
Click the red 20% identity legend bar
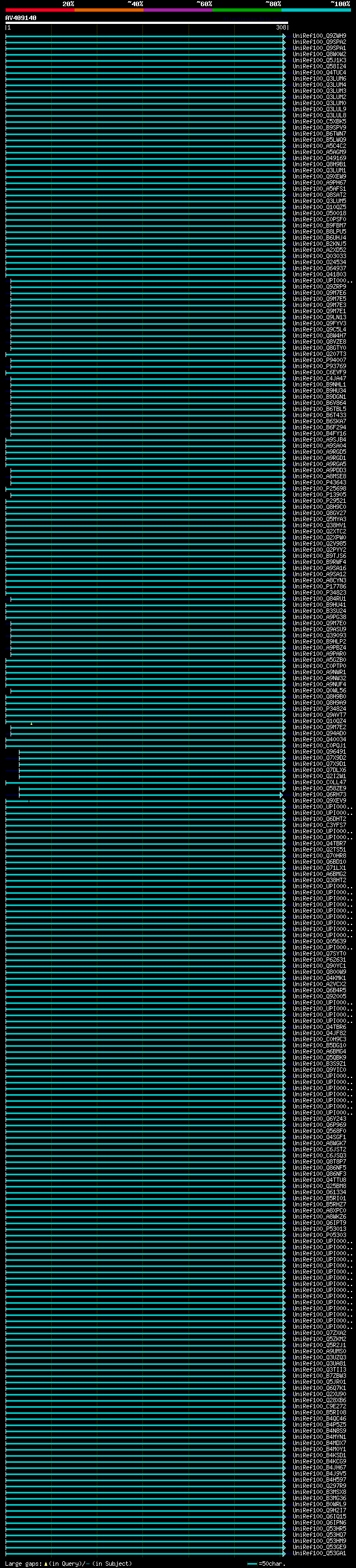[40, 10]
